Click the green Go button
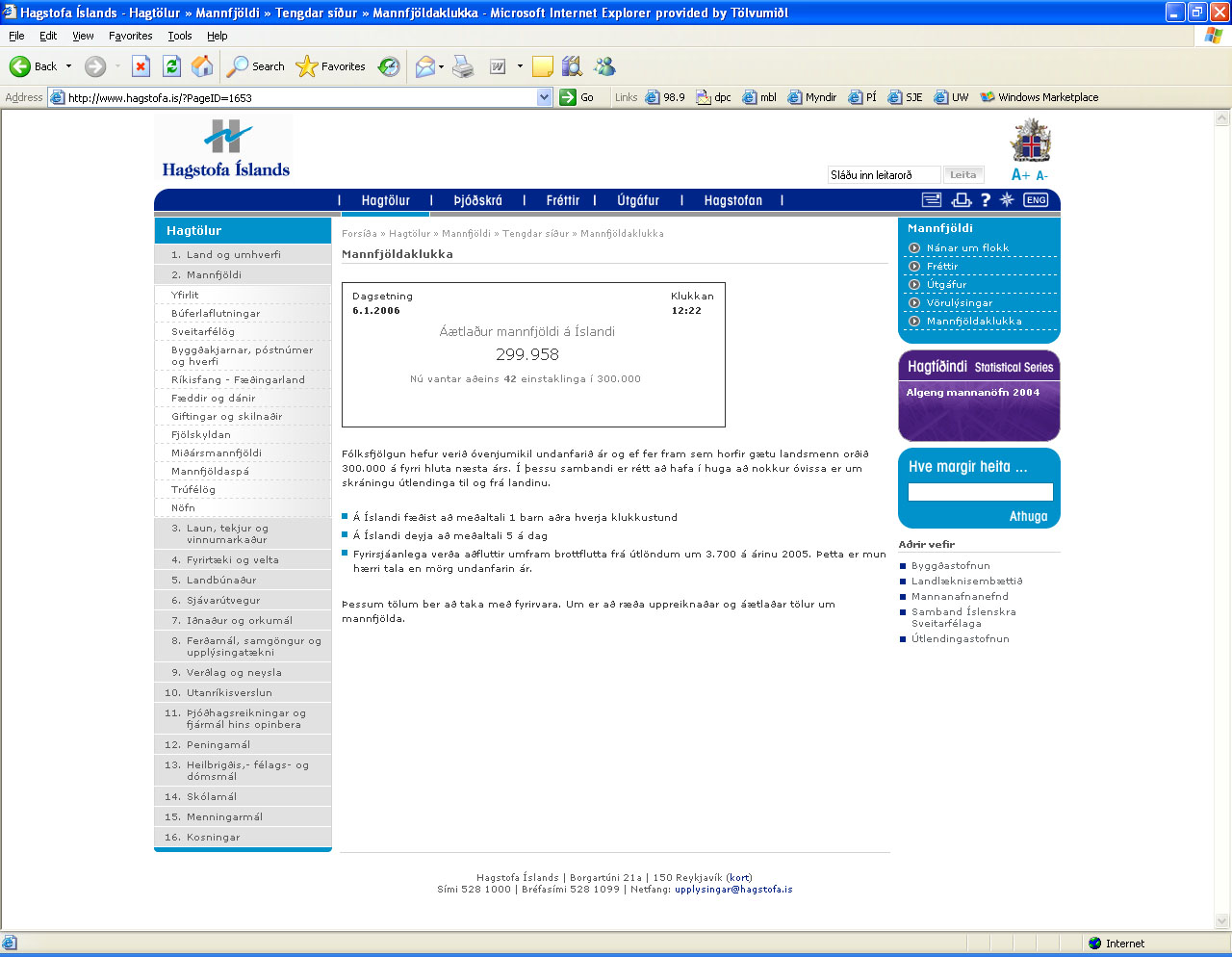1232x957 pixels. (x=577, y=97)
